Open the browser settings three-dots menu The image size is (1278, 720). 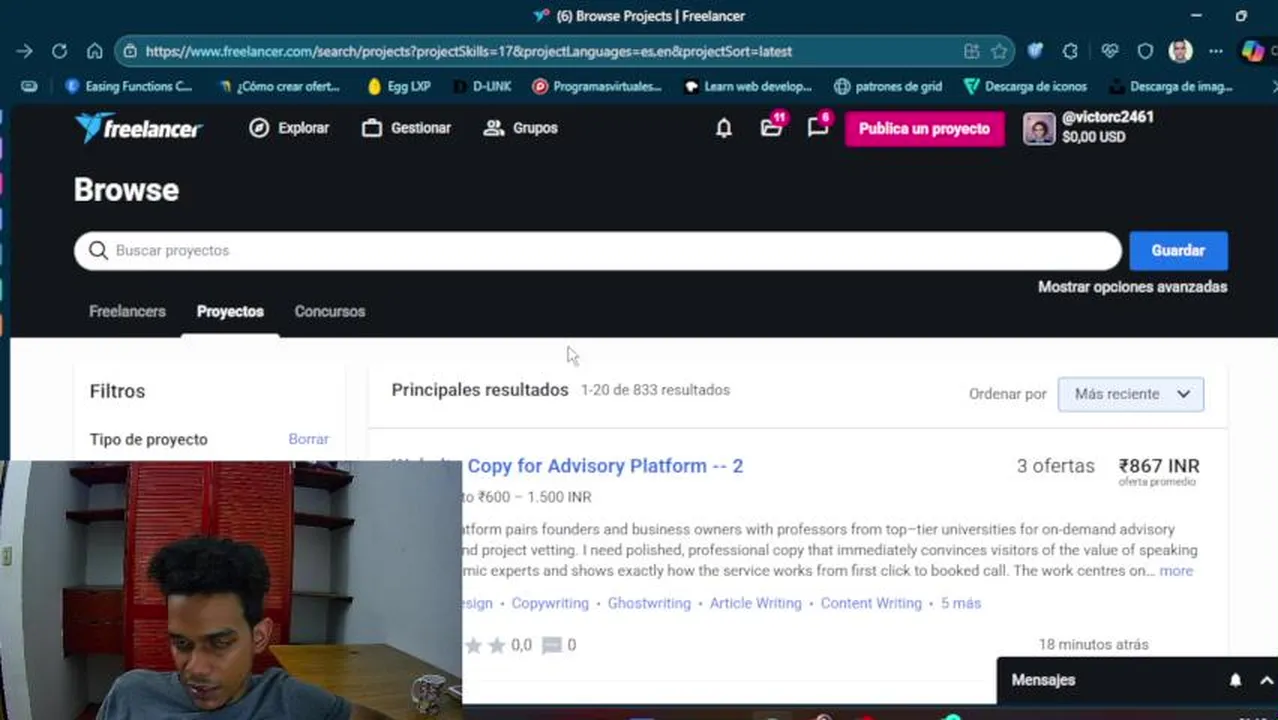(1216, 51)
